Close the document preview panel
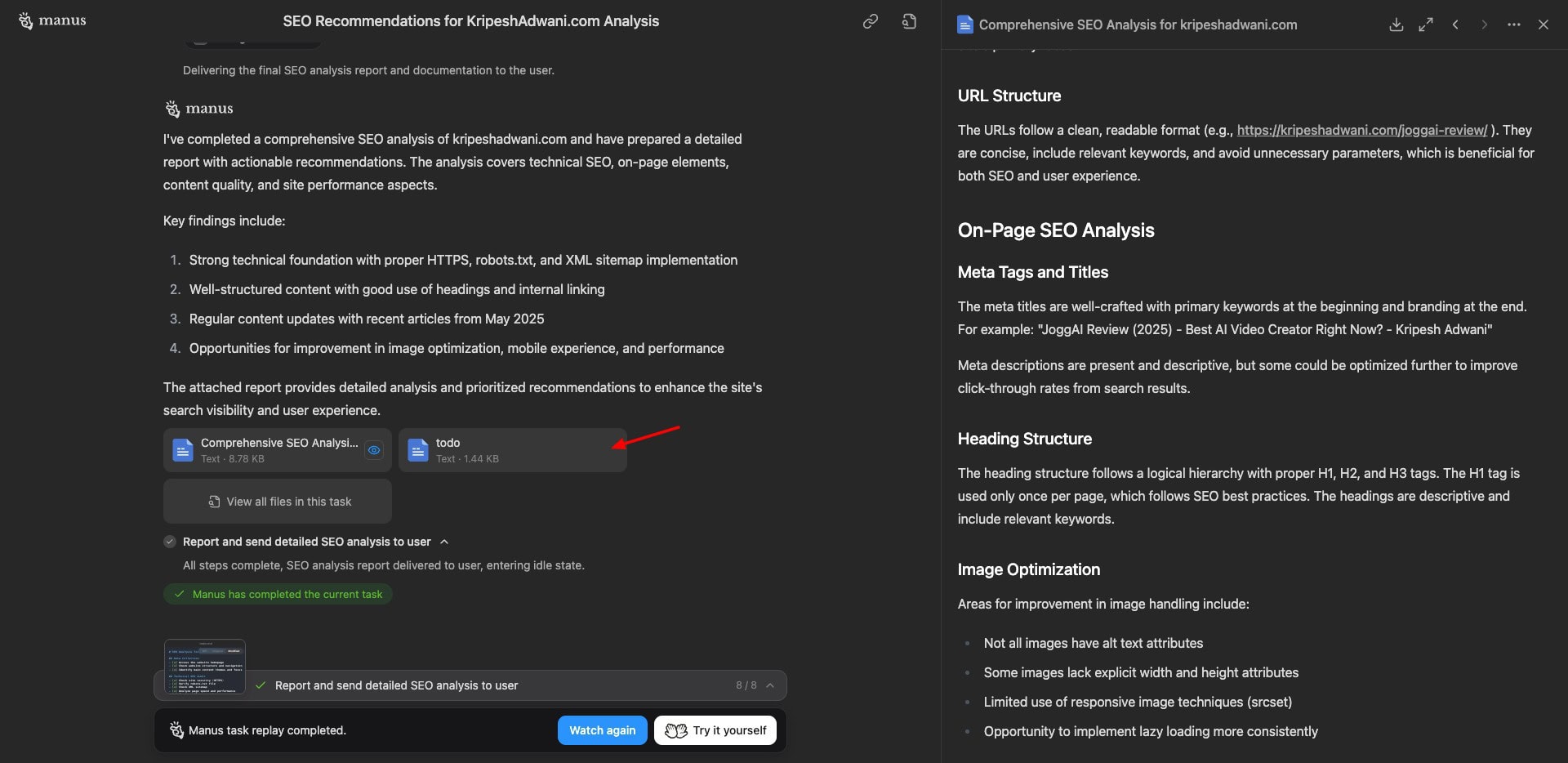This screenshot has height=763, width=1568. click(x=1543, y=25)
